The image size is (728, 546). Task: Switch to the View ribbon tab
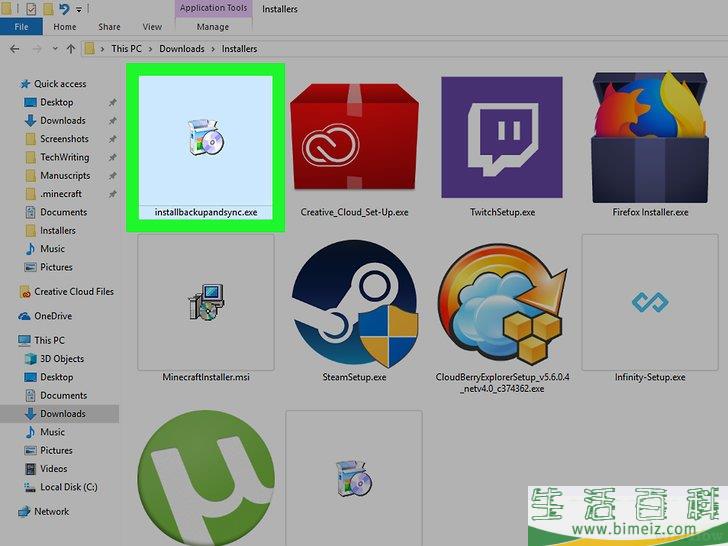[152, 27]
